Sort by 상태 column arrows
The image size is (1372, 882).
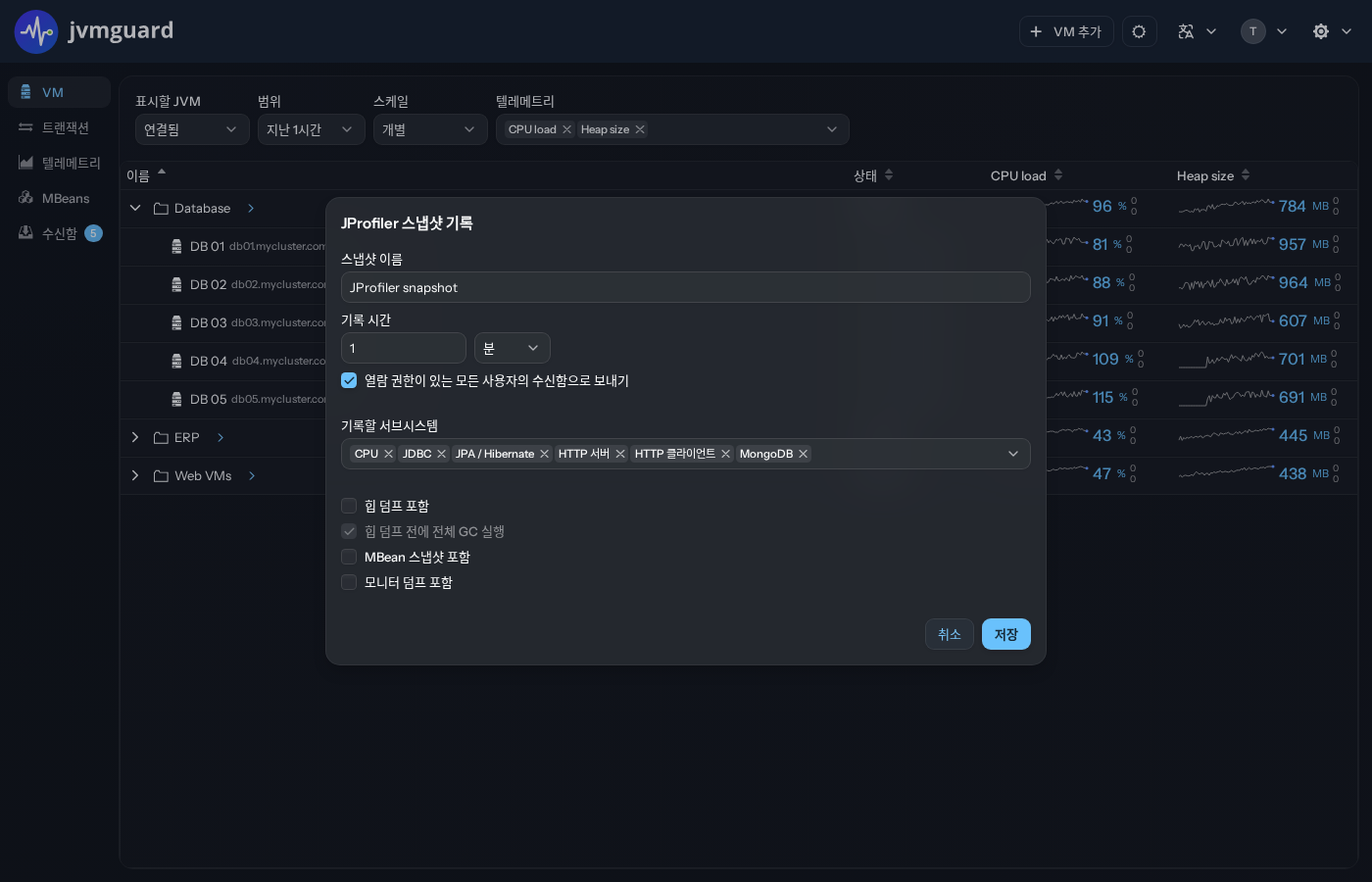point(889,175)
